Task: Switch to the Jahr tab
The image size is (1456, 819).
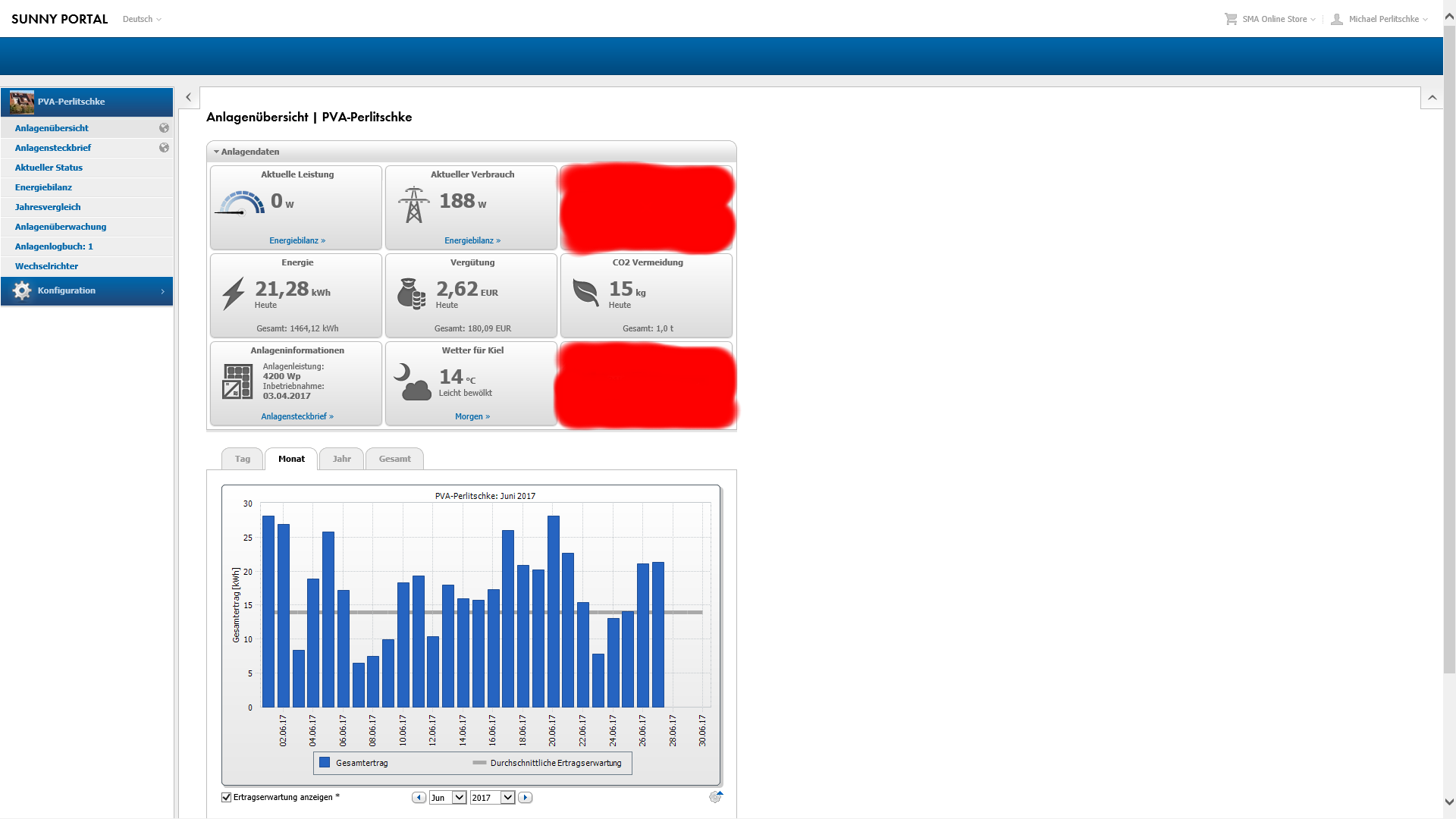Action: [x=341, y=459]
